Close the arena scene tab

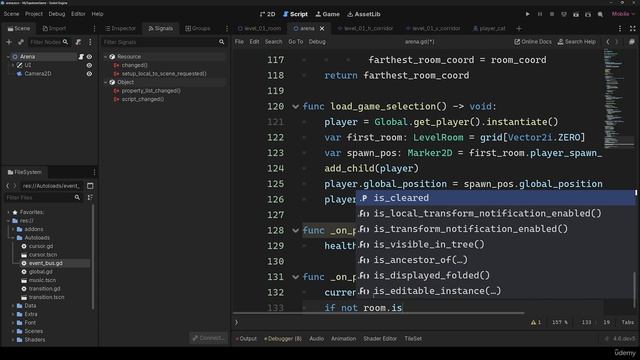[322, 29]
